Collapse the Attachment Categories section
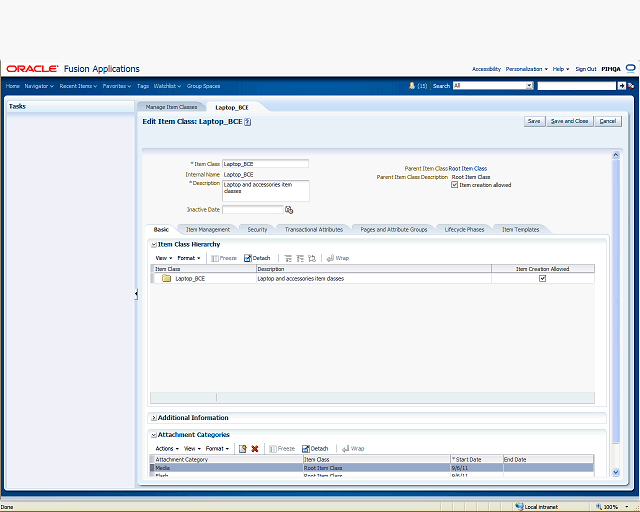Screen dimensions: 640x512 coord(154,435)
